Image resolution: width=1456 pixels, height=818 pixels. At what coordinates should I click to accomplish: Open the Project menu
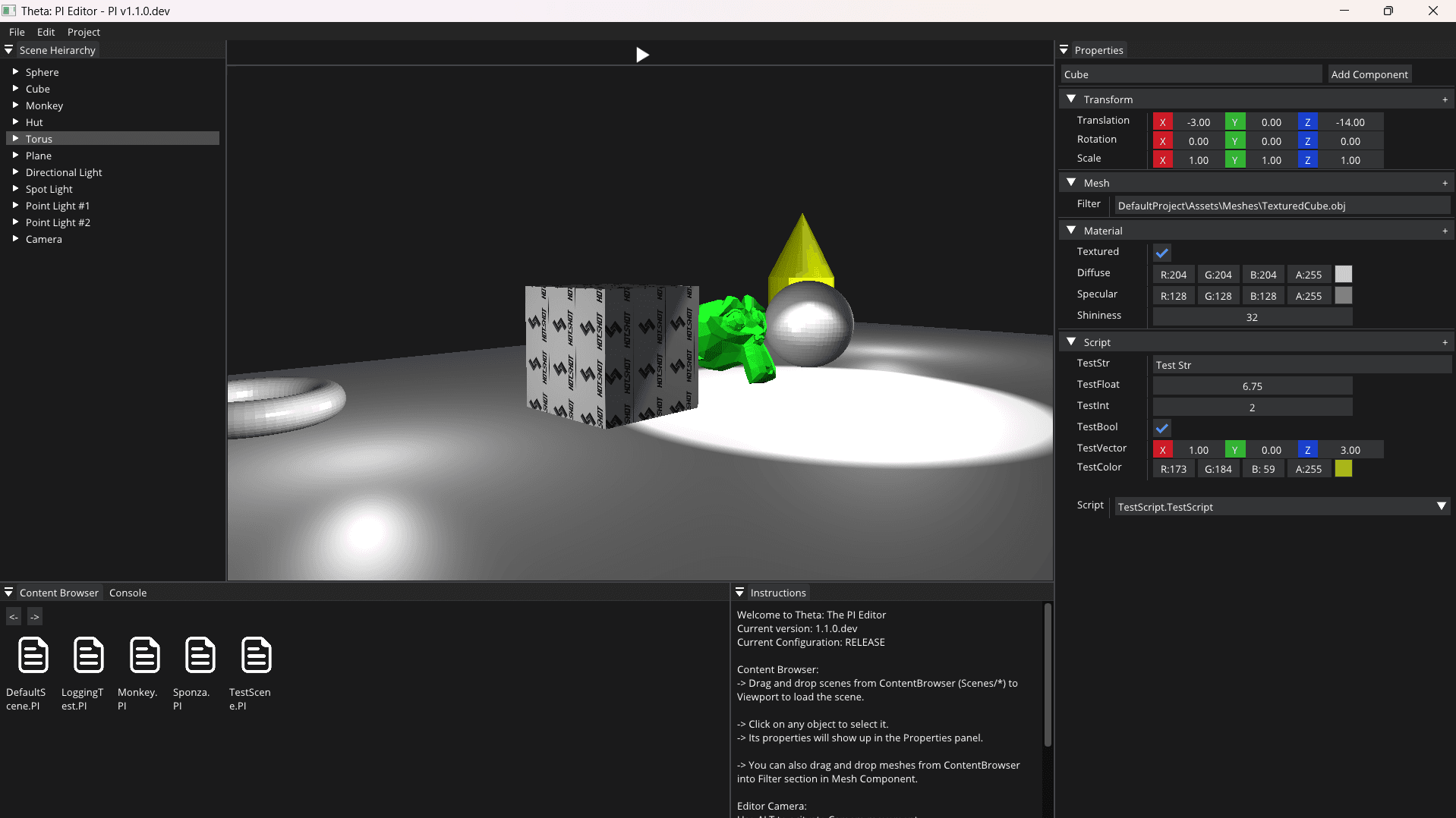click(84, 32)
